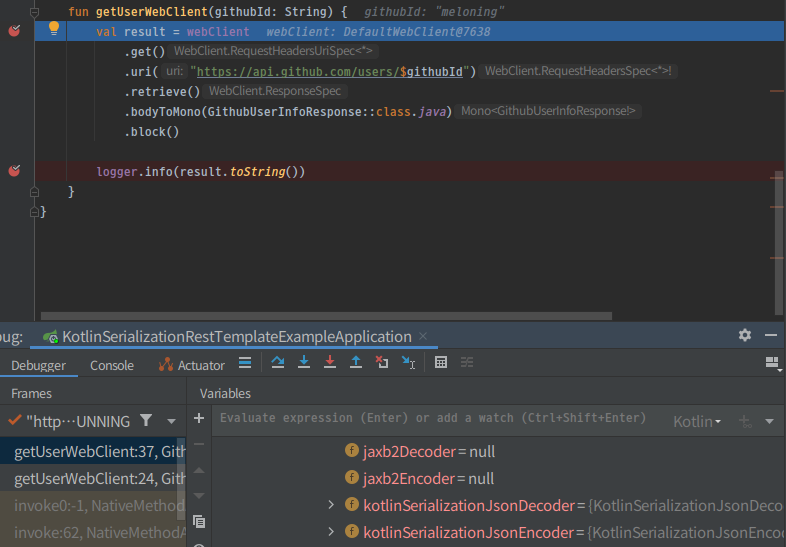The width and height of the screenshot is (786, 547).
Task: Click the editor horizontal scrollbar
Action: (326, 316)
